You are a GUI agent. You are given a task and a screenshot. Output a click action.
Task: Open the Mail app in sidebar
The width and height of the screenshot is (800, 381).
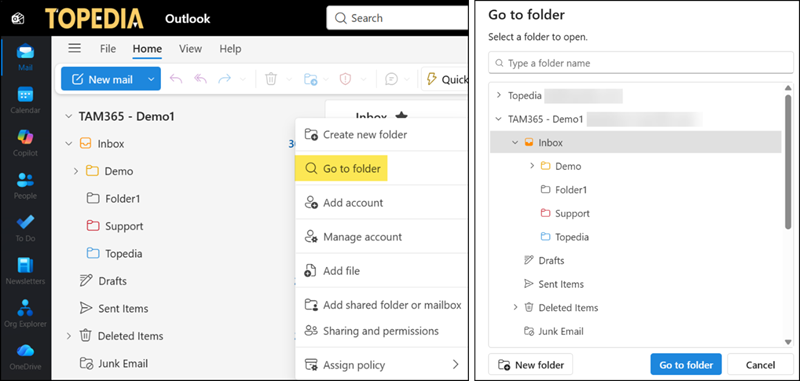tap(26, 56)
